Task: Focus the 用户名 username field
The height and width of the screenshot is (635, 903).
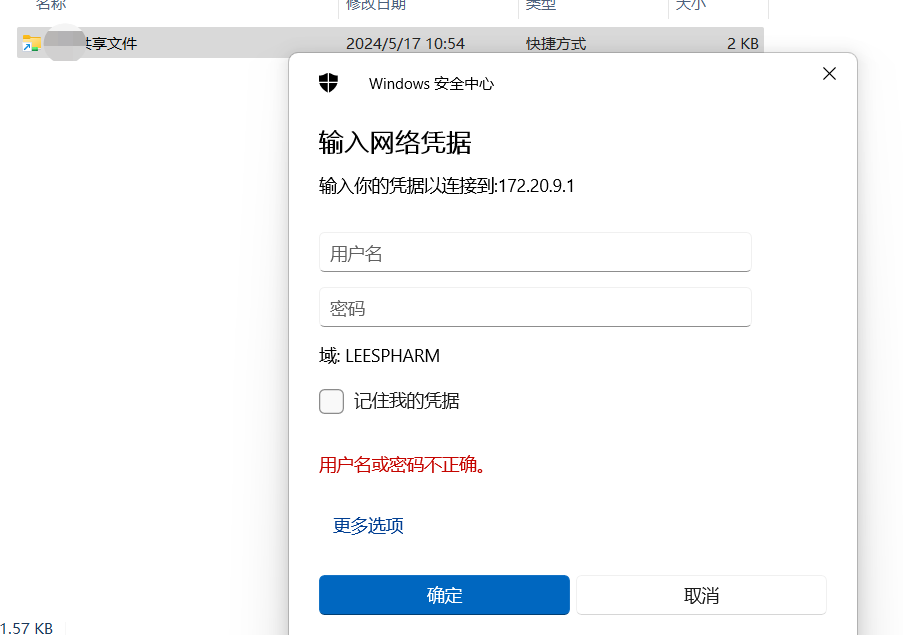Action: coord(535,252)
